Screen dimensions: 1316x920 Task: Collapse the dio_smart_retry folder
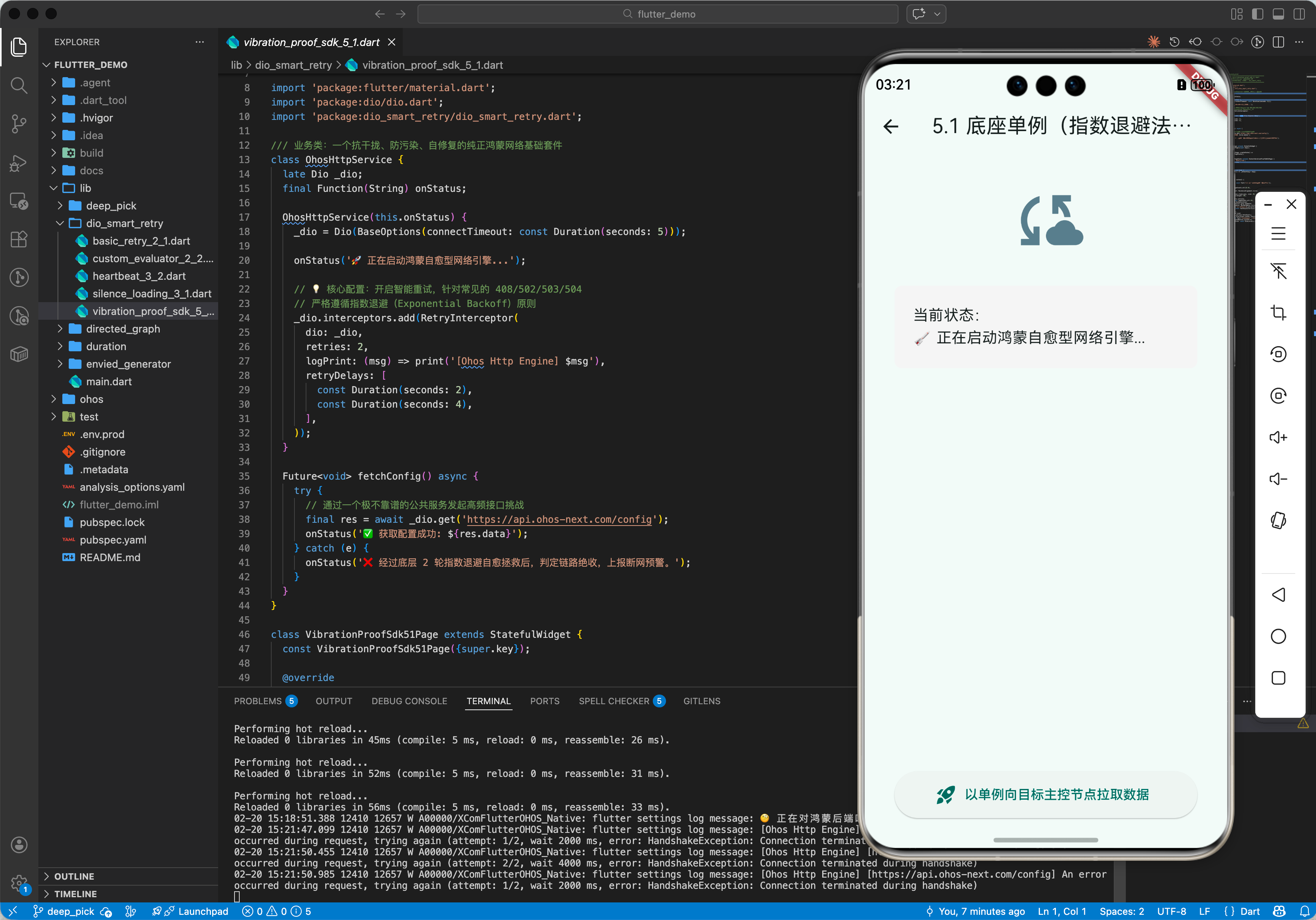[x=124, y=223]
